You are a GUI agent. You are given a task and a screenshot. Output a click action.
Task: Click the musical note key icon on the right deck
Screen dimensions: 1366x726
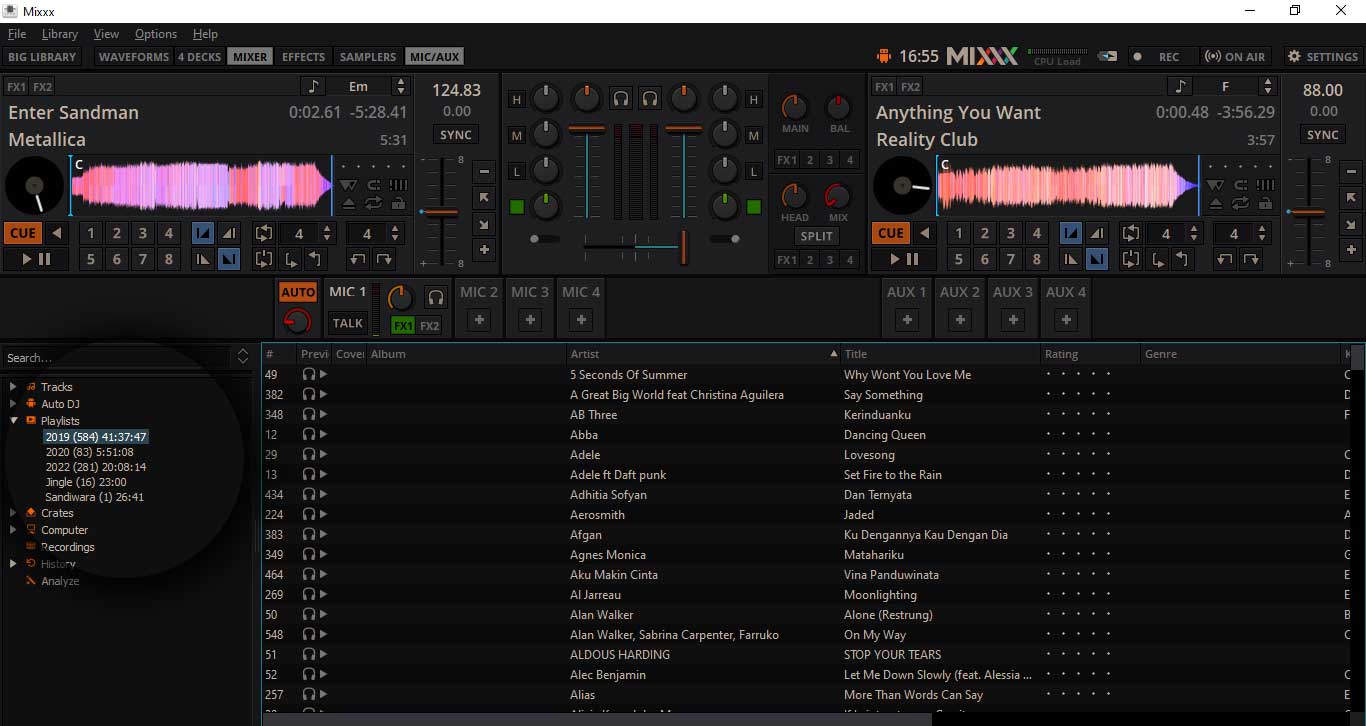click(1181, 87)
